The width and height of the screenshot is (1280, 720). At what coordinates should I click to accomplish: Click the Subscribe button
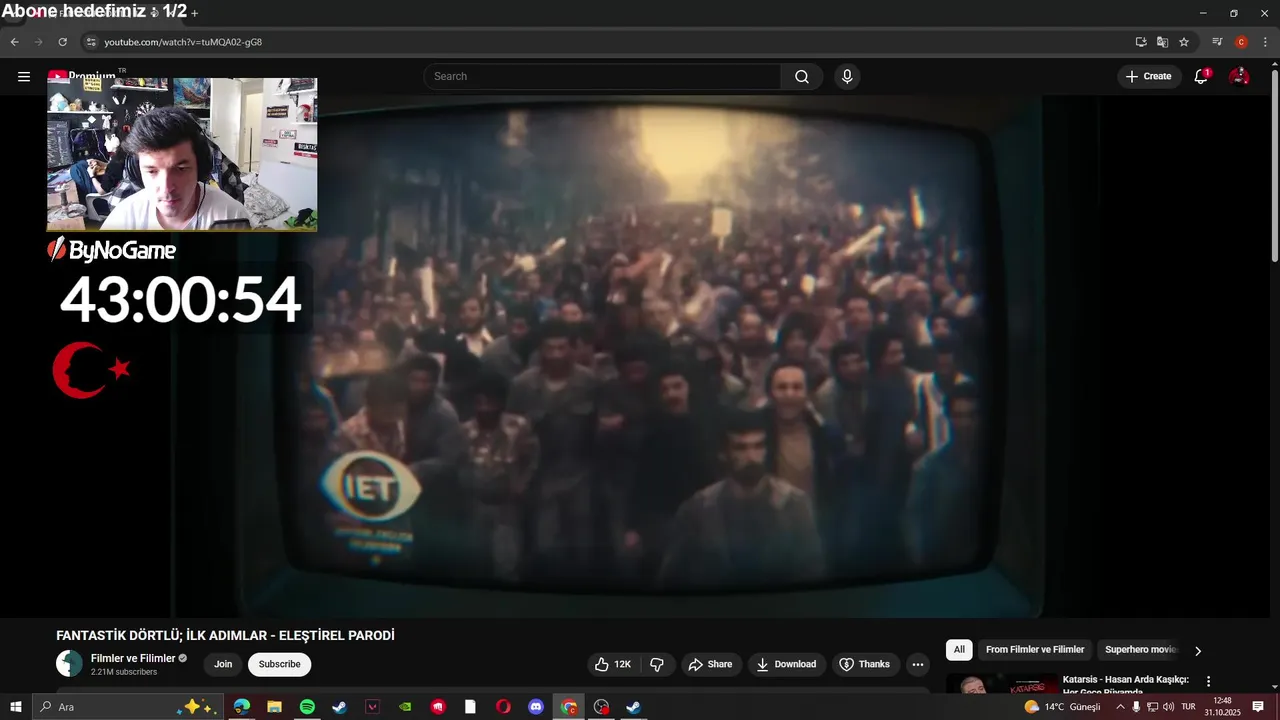[x=279, y=664]
